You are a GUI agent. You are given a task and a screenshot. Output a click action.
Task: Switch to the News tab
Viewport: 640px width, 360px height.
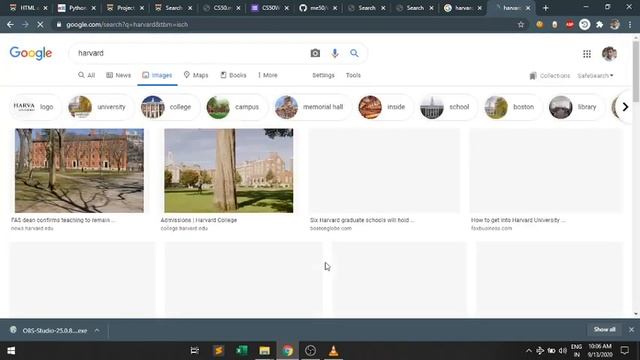[x=119, y=75]
